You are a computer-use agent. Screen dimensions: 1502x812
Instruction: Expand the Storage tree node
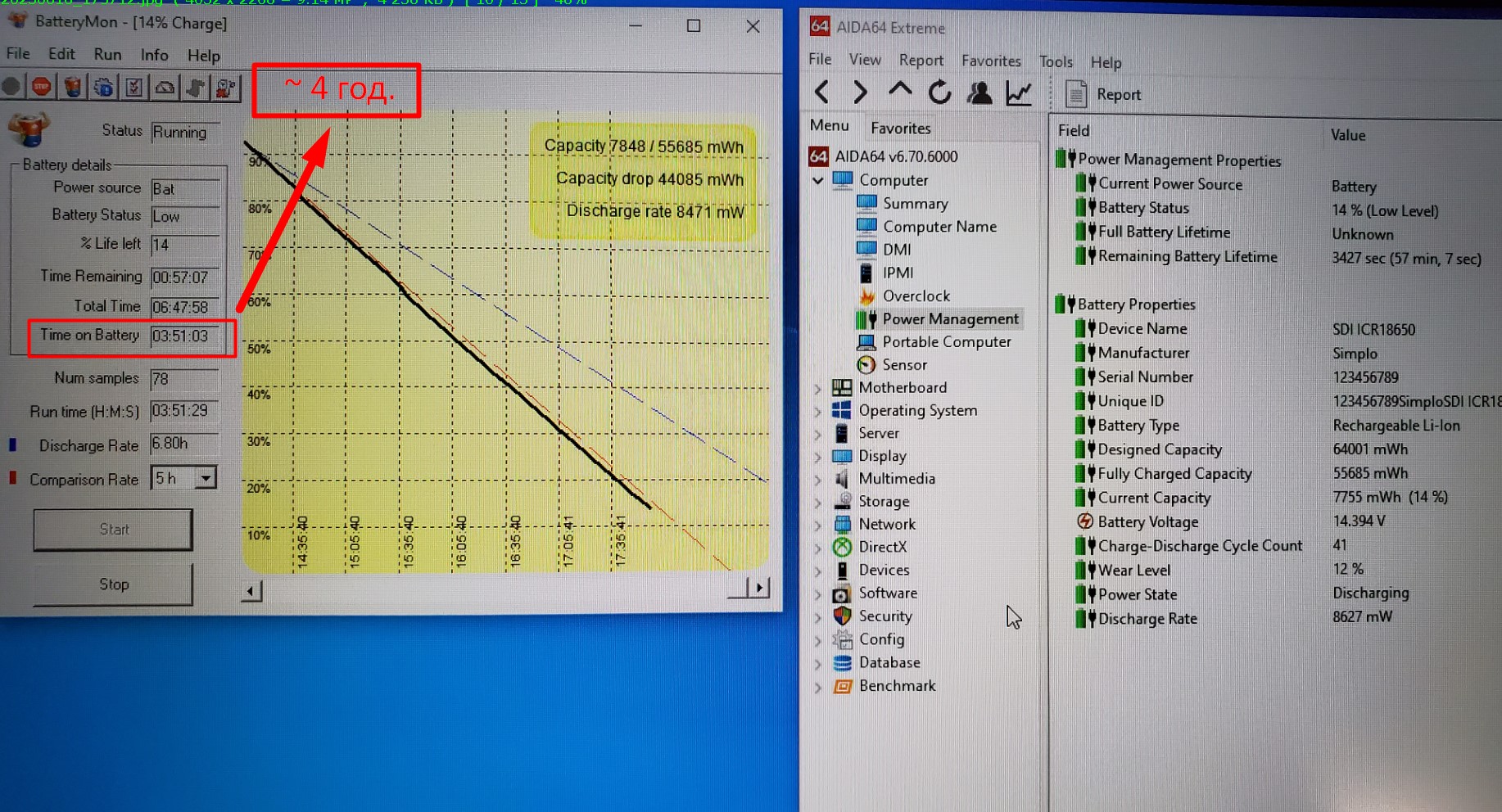point(817,502)
